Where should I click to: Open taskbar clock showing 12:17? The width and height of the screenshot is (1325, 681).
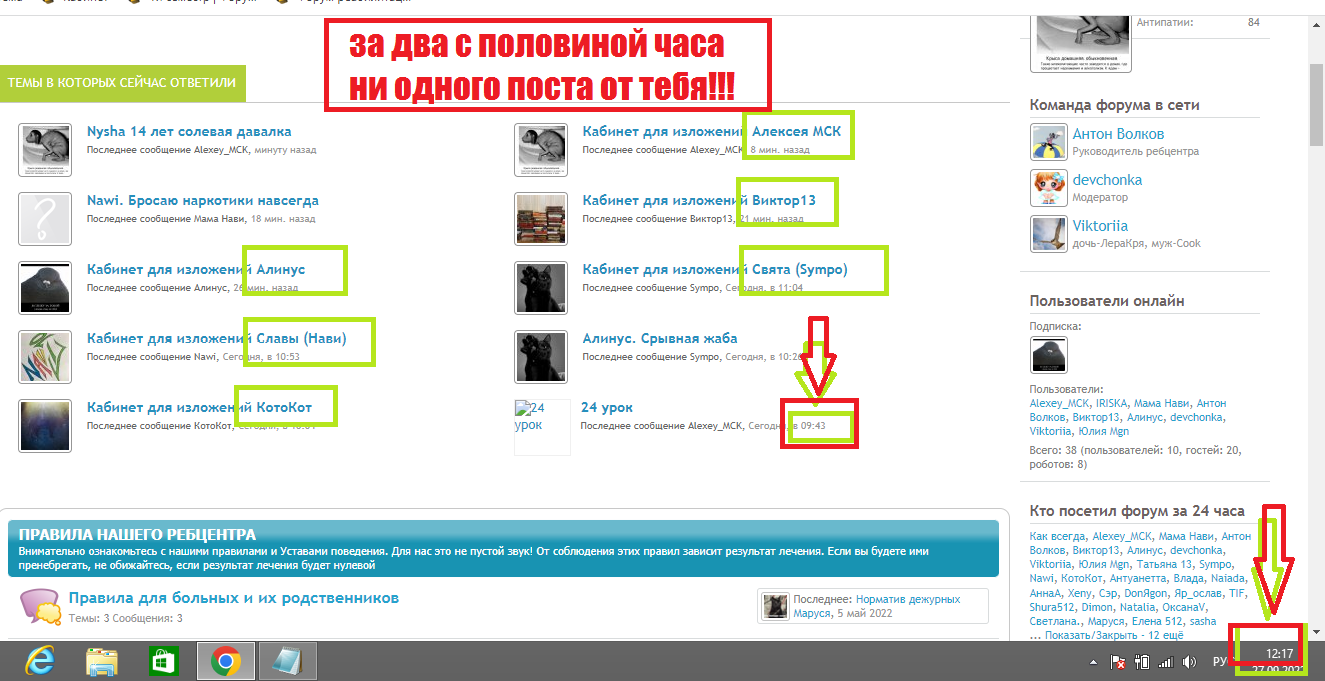click(x=1279, y=653)
